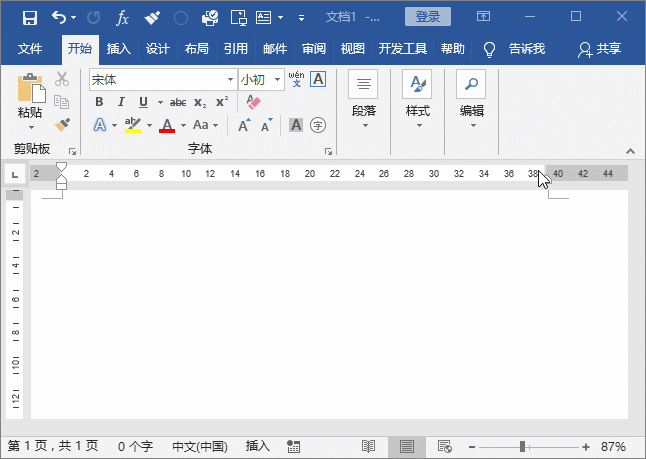Click the 登录 sign-in button

(428, 17)
